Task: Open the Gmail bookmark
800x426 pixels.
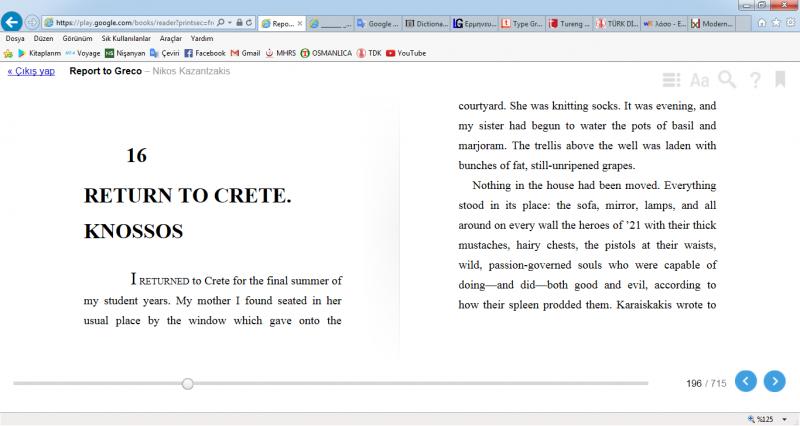Action: 245,53
